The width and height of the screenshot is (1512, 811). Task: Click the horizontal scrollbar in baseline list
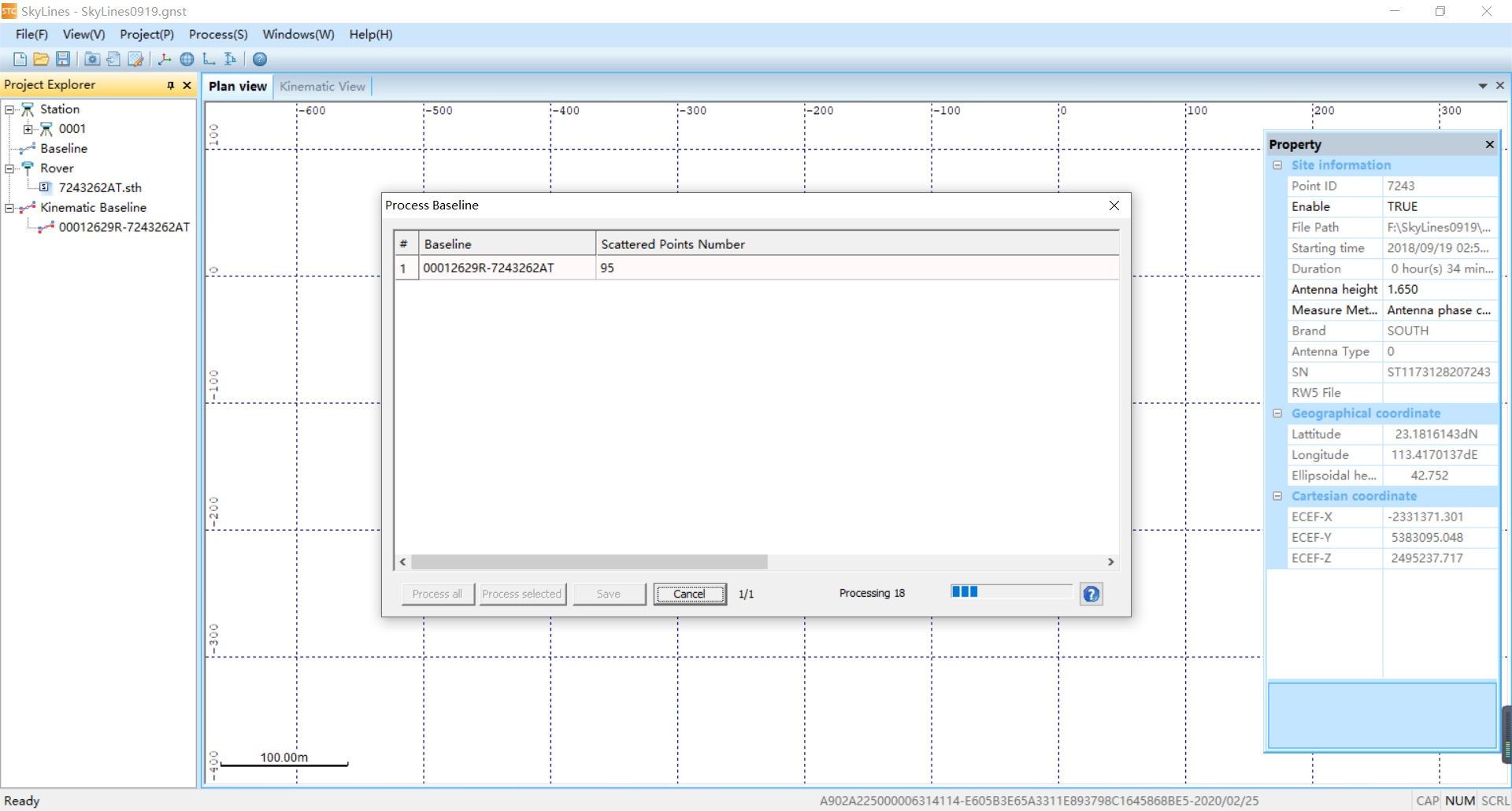coord(589,562)
